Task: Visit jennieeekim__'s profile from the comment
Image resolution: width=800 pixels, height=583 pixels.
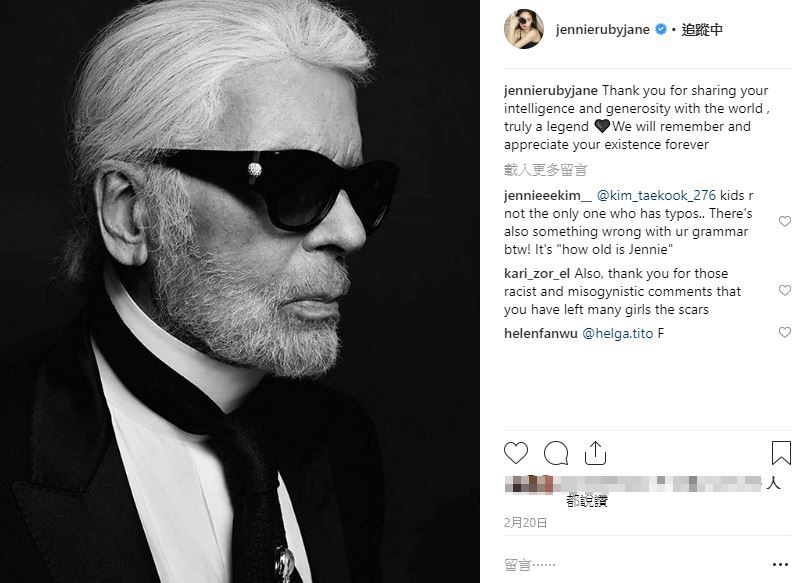Action: [548, 197]
